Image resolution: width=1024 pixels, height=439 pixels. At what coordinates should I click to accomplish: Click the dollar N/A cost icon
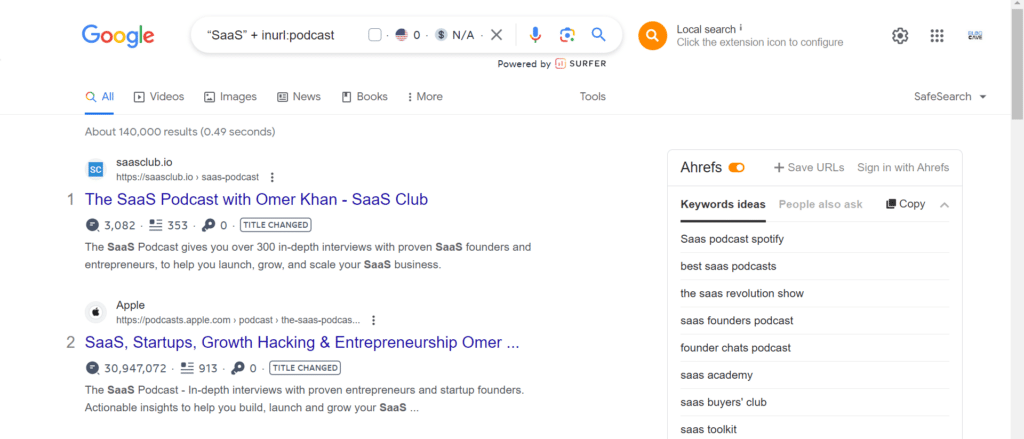tap(441, 35)
